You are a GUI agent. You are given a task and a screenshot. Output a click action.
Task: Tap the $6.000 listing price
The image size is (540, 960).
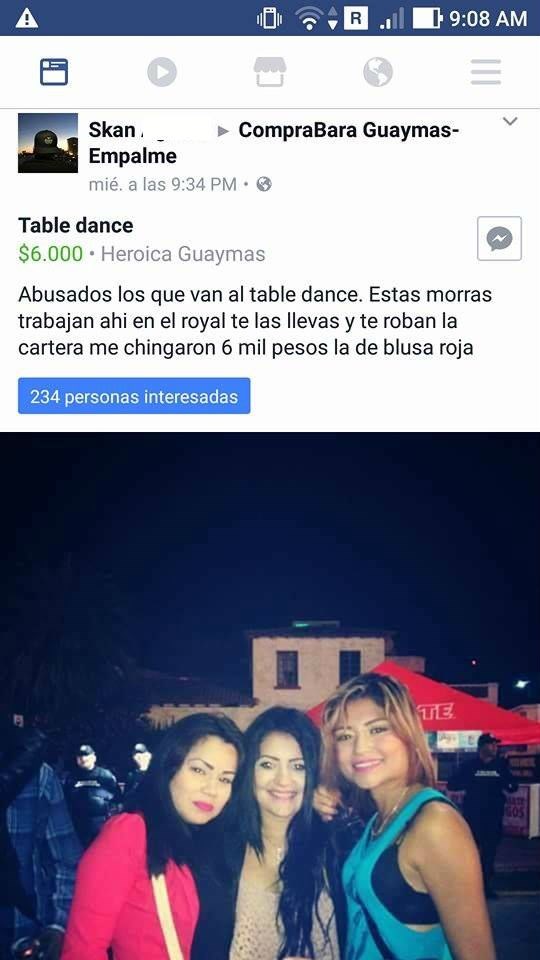(x=50, y=253)
